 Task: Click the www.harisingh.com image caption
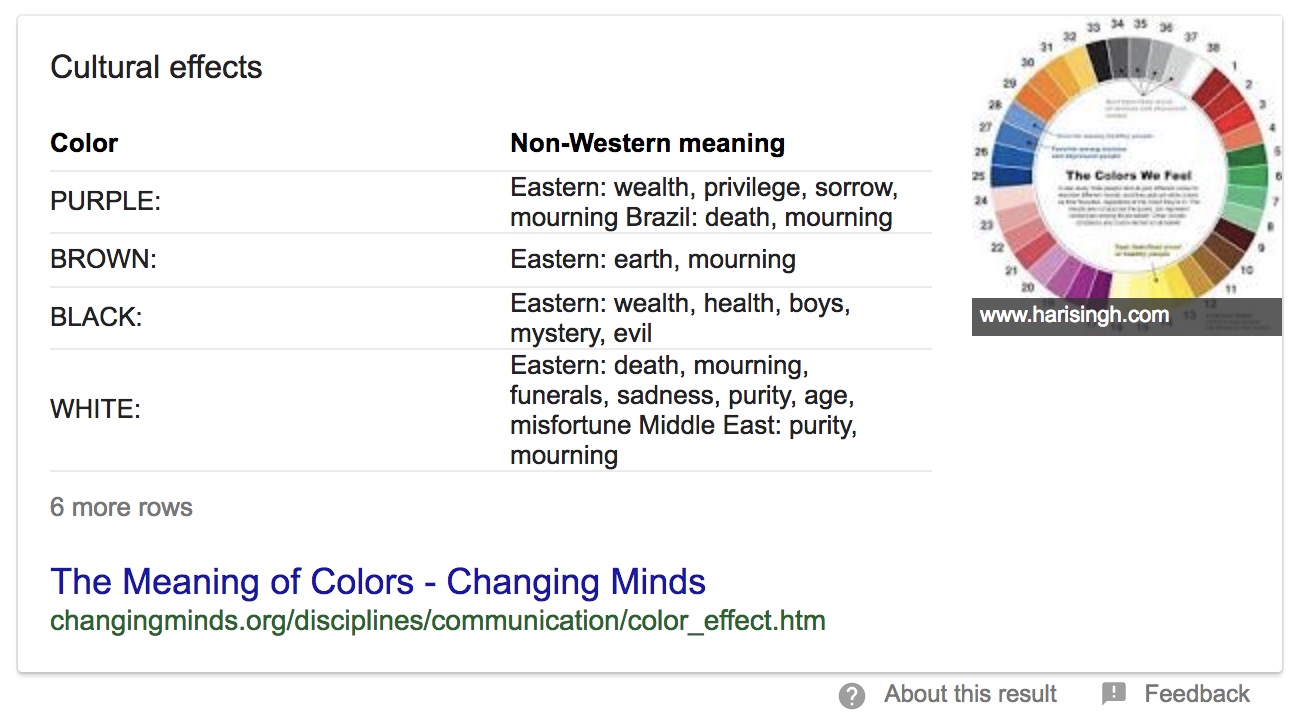[1074, 316]
